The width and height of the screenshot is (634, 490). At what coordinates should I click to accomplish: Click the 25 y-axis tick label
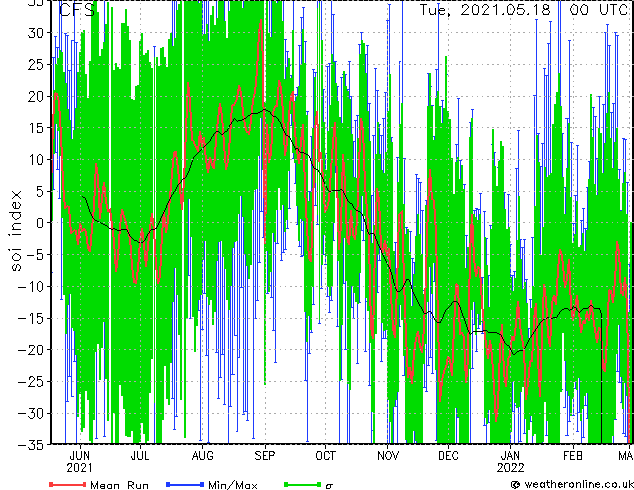click(35, 65)
